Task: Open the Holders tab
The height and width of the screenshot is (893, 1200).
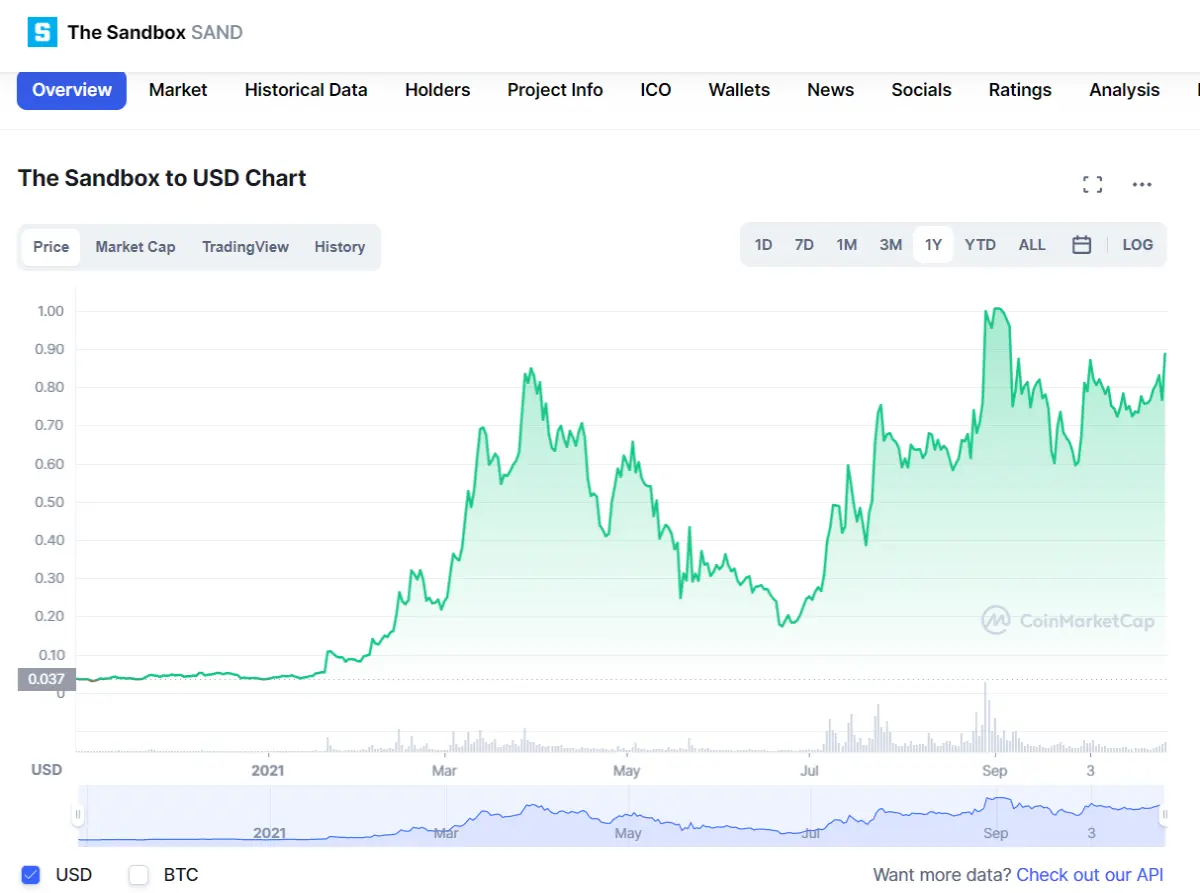Action: pos(437,90)
